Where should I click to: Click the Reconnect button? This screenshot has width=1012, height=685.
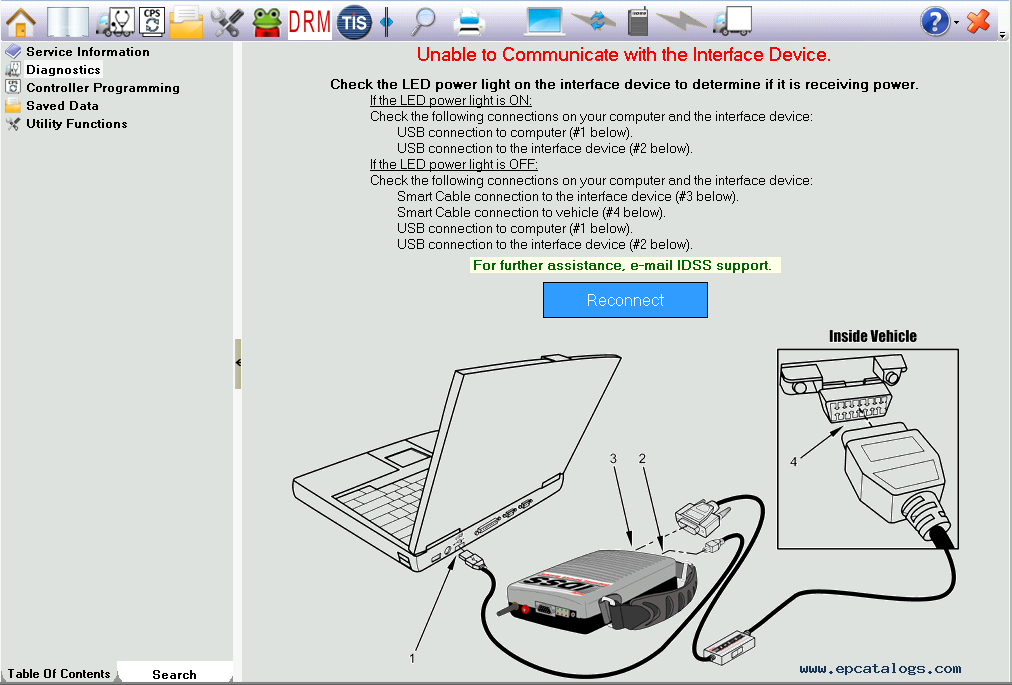point(625,300)
